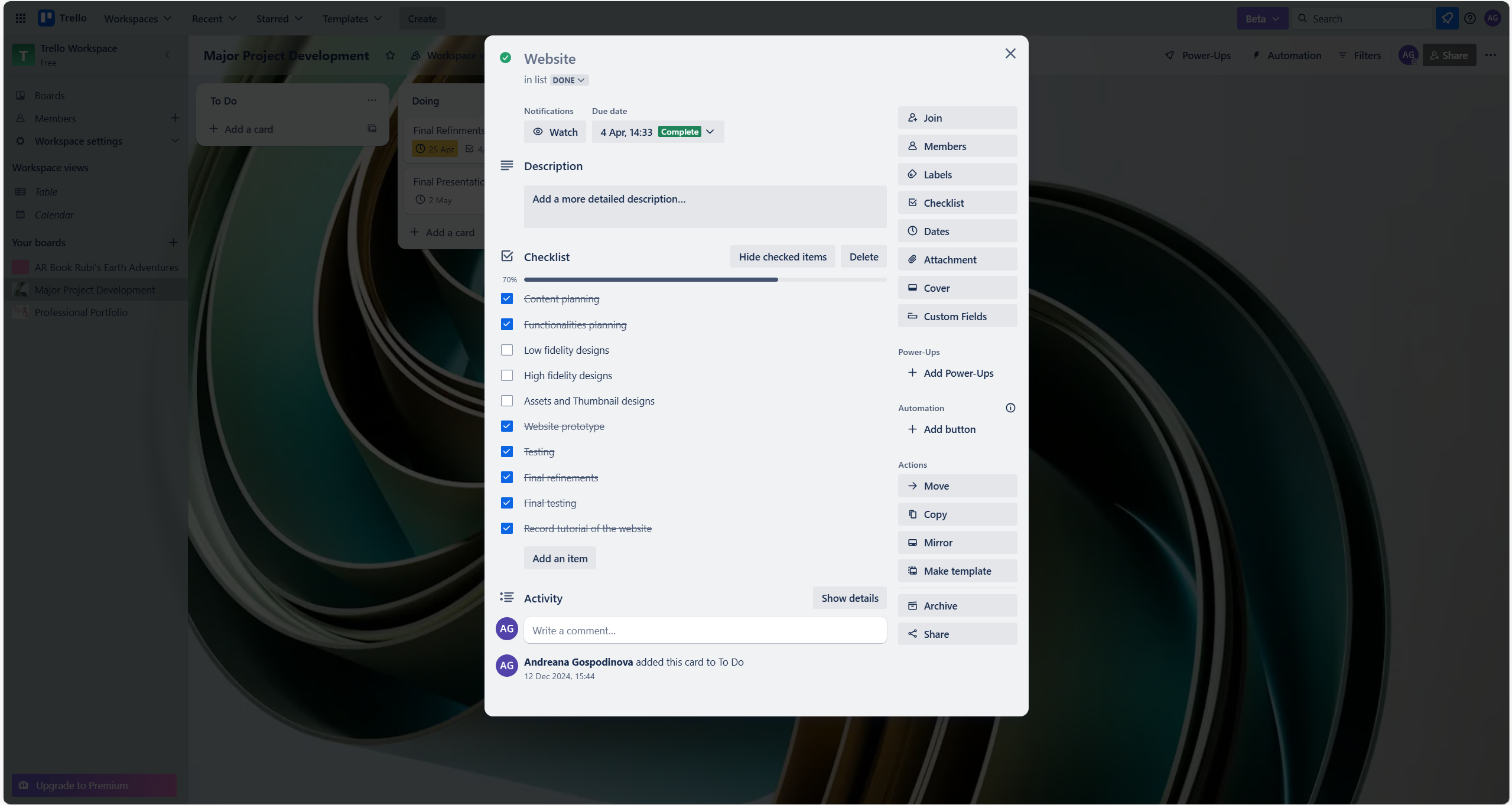Click the Attachment paperclip button
Image resolution: width=1512 pixels, height=805 pixels.
point(957,260)
